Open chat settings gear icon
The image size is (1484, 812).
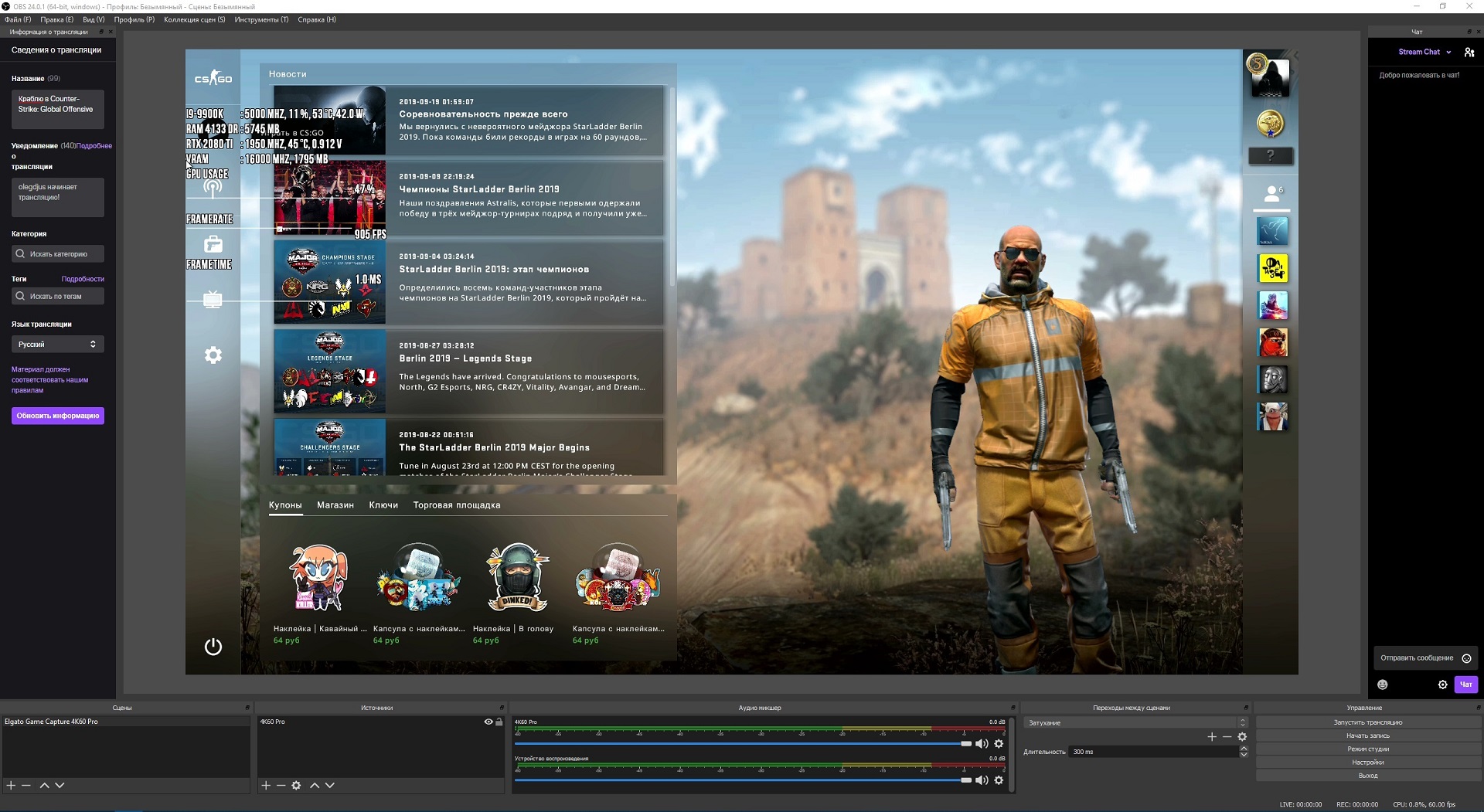1442,685
